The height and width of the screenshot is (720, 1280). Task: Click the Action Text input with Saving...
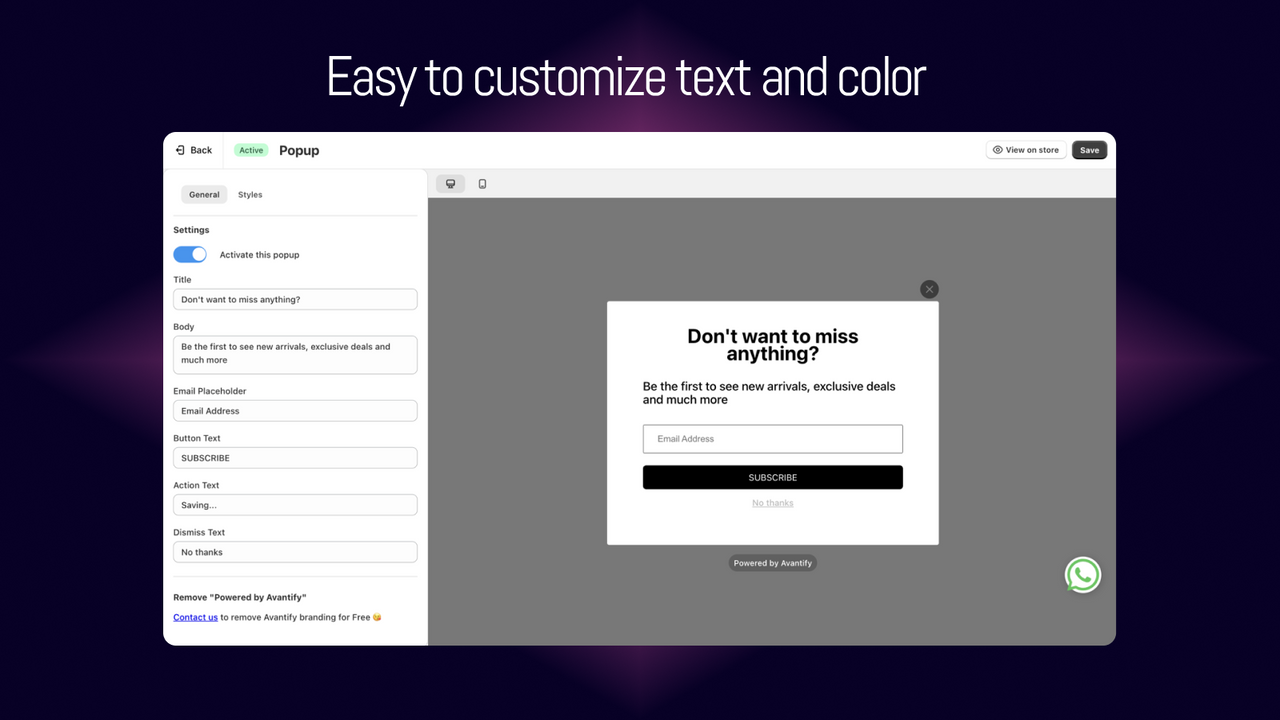(x=295, y=505)
